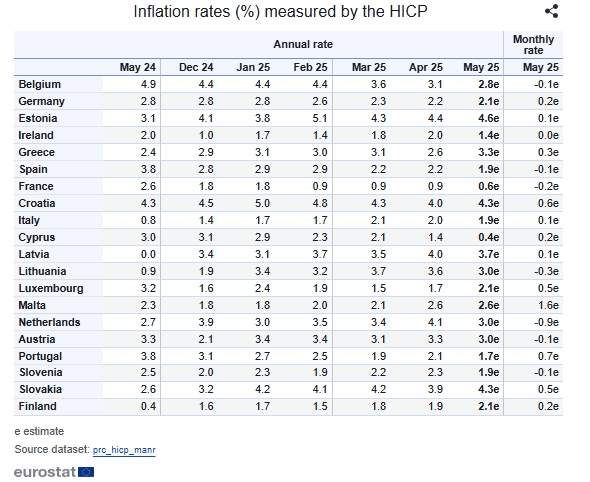590x482 pixels.
Task: Click the share icon at top right
Action: coord(552,11)
